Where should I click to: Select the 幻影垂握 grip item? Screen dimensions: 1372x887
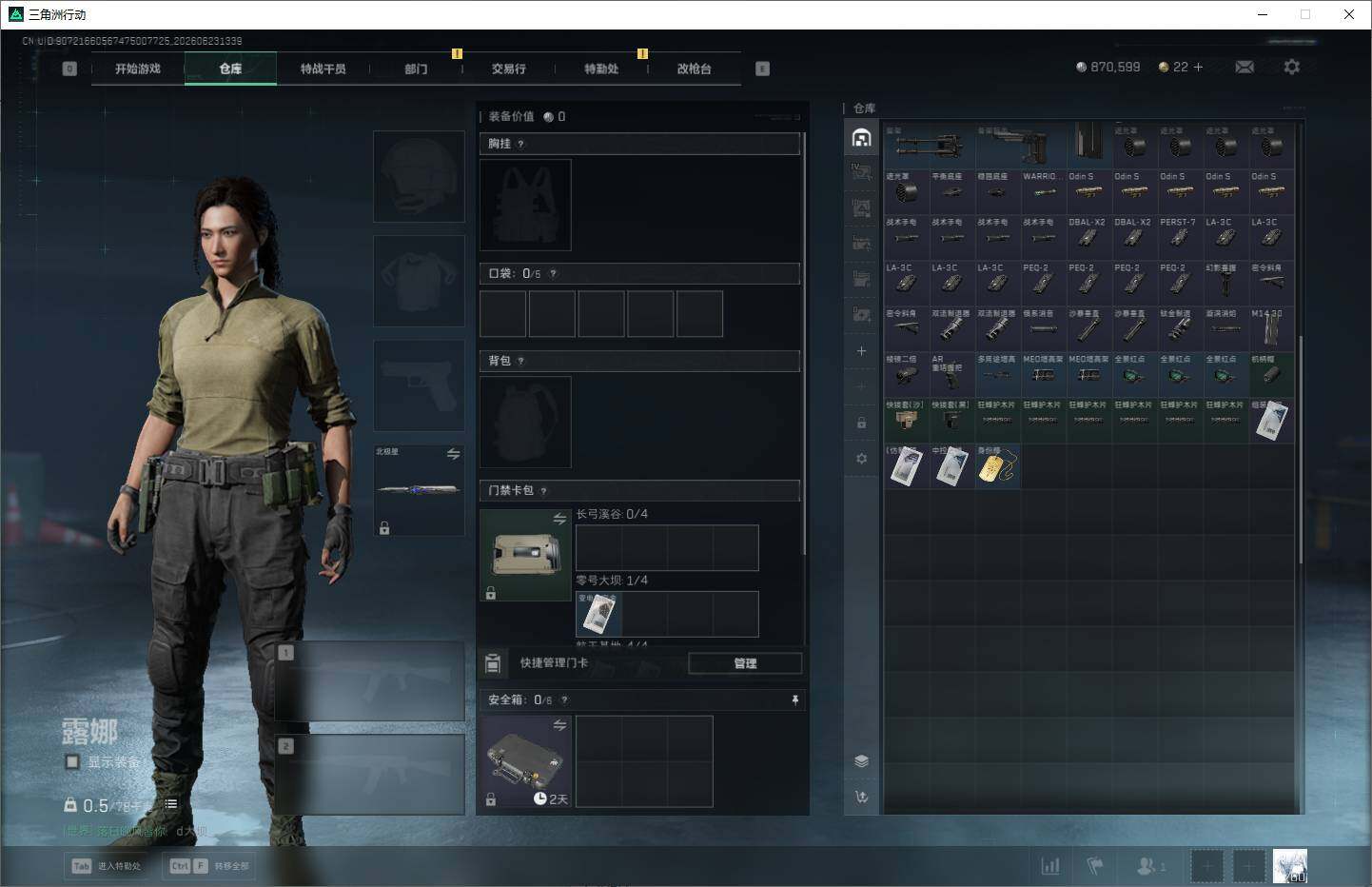click(1225, 283)
